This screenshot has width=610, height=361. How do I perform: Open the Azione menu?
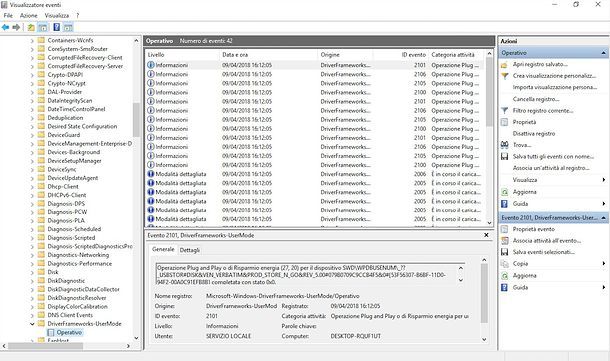tap(29, 16)
